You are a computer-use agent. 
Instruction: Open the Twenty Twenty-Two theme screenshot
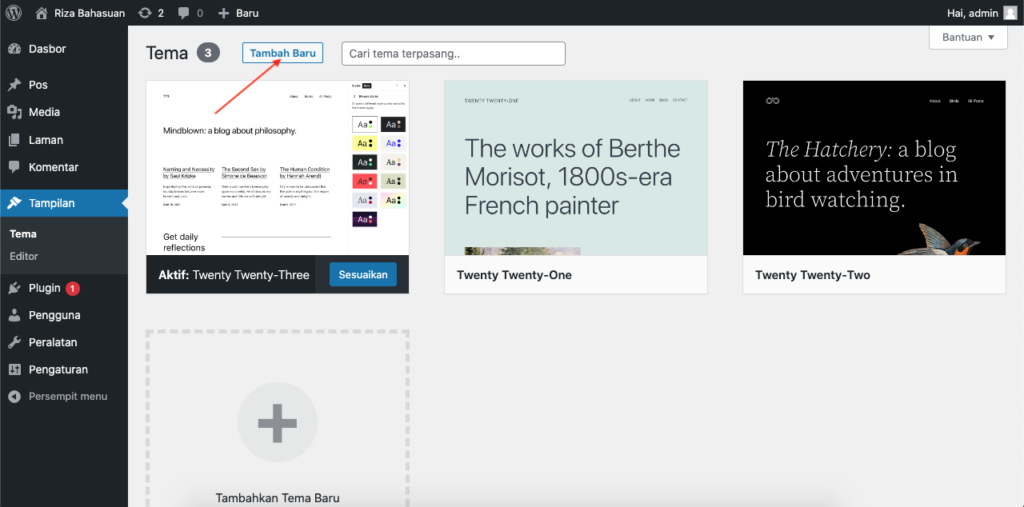tap(874, 168)
